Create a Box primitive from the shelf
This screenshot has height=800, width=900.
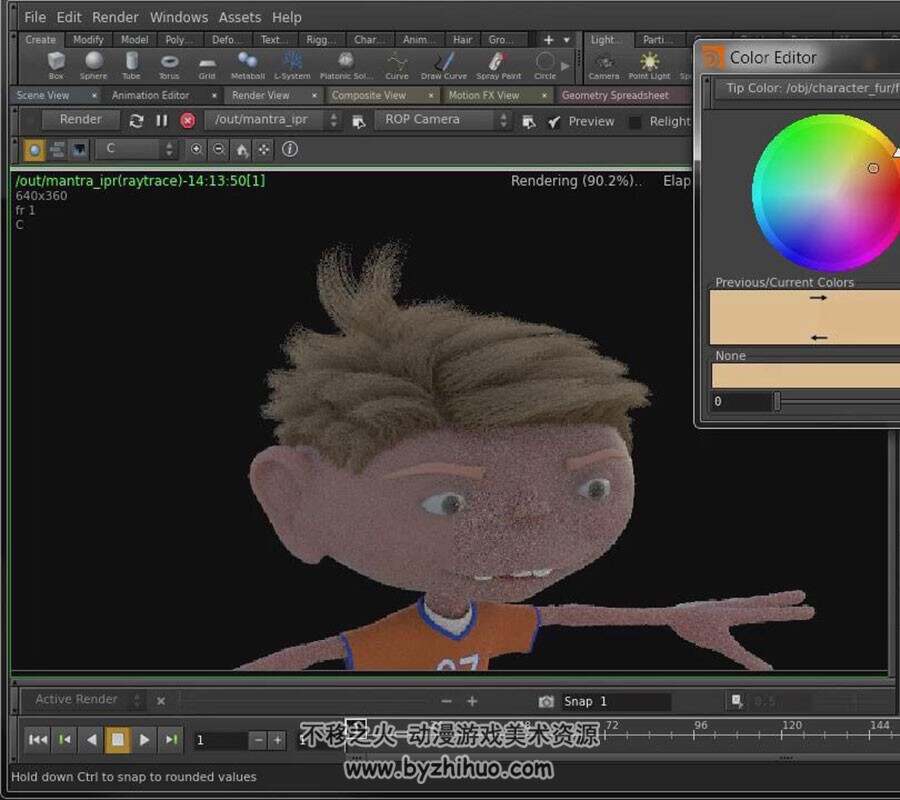pos(56,65)
